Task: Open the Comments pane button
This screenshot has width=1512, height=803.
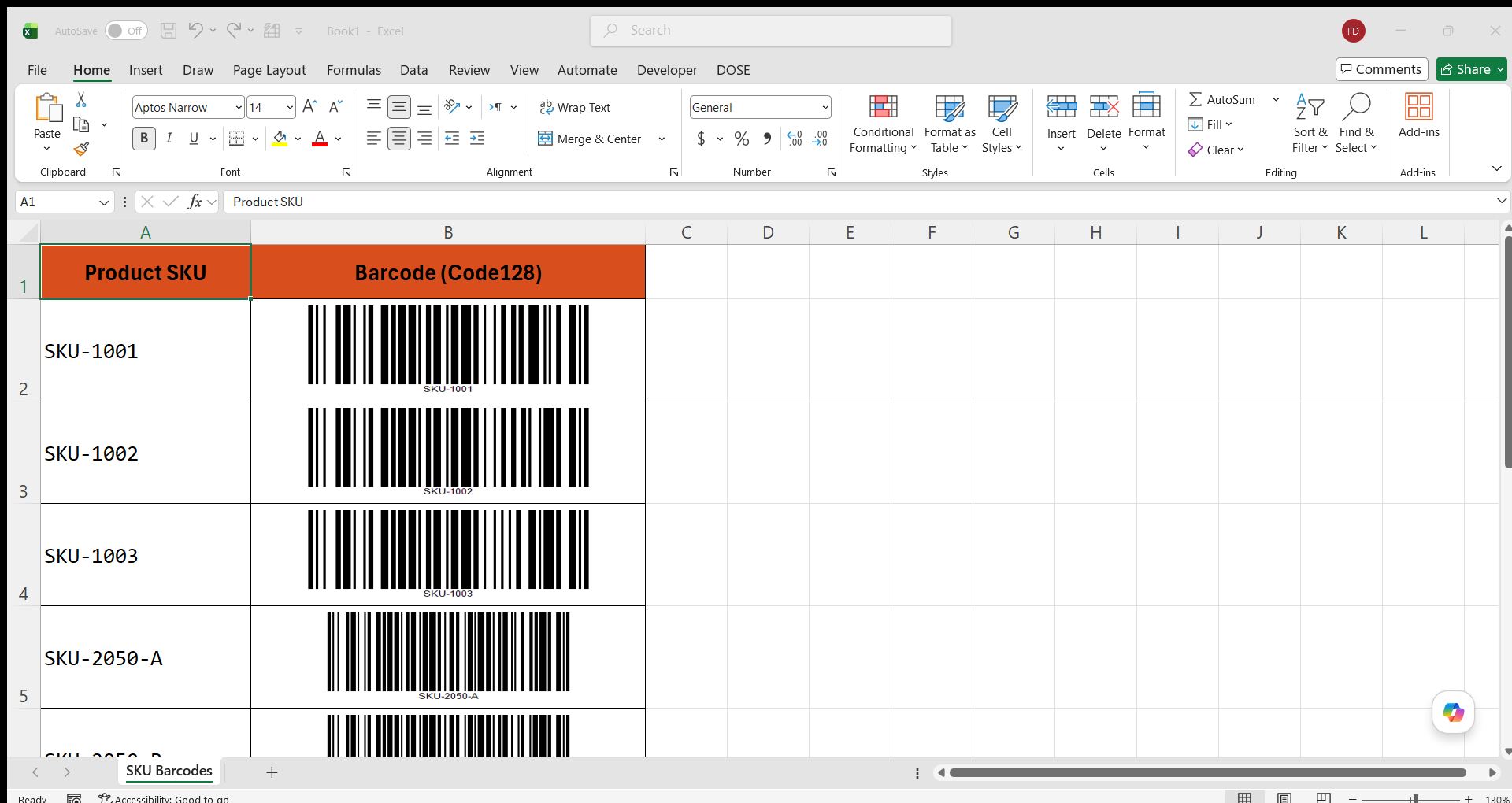Action: [x=1381, y=69]
